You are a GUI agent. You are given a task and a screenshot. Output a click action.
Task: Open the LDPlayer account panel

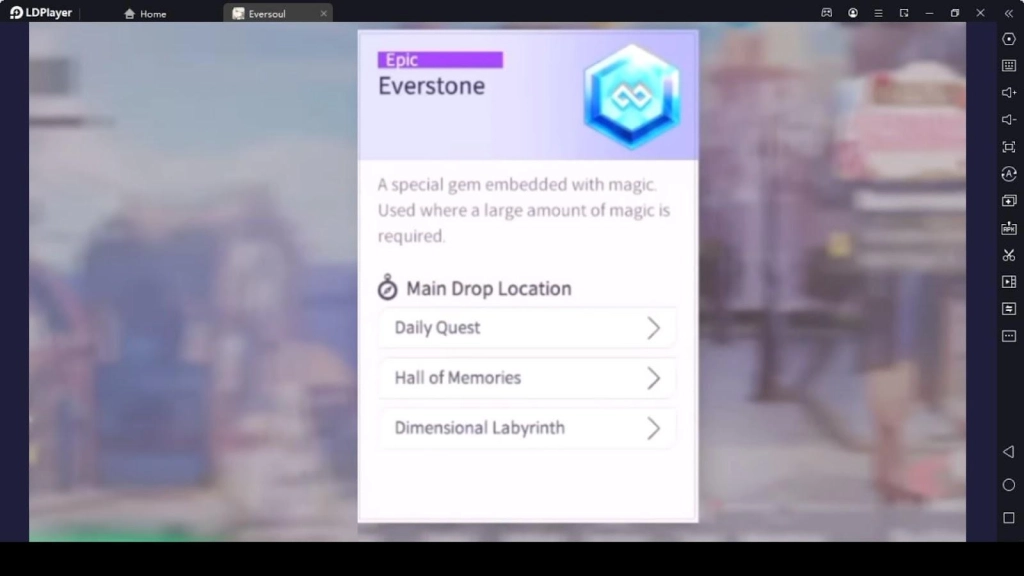tap(852, 13)
